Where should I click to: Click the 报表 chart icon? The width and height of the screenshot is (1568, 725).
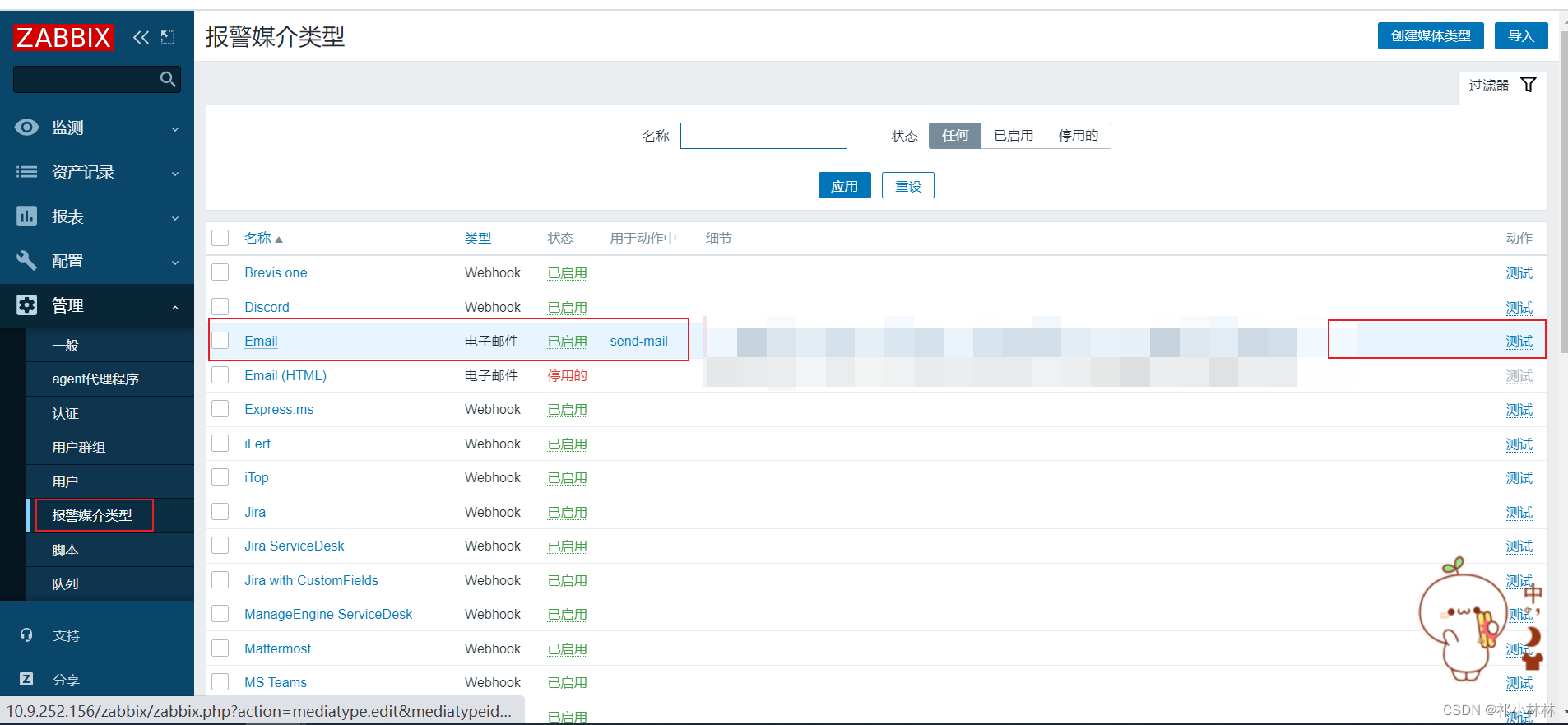[x=26, y=216]
